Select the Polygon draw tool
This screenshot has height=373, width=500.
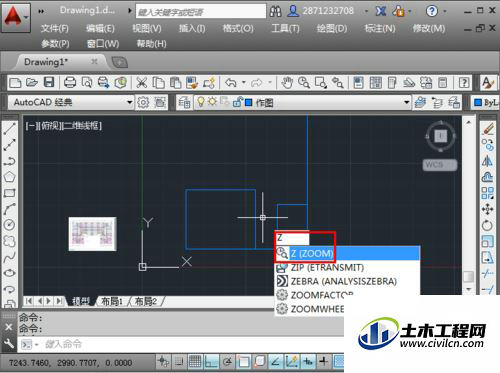(x=9, y=177)
